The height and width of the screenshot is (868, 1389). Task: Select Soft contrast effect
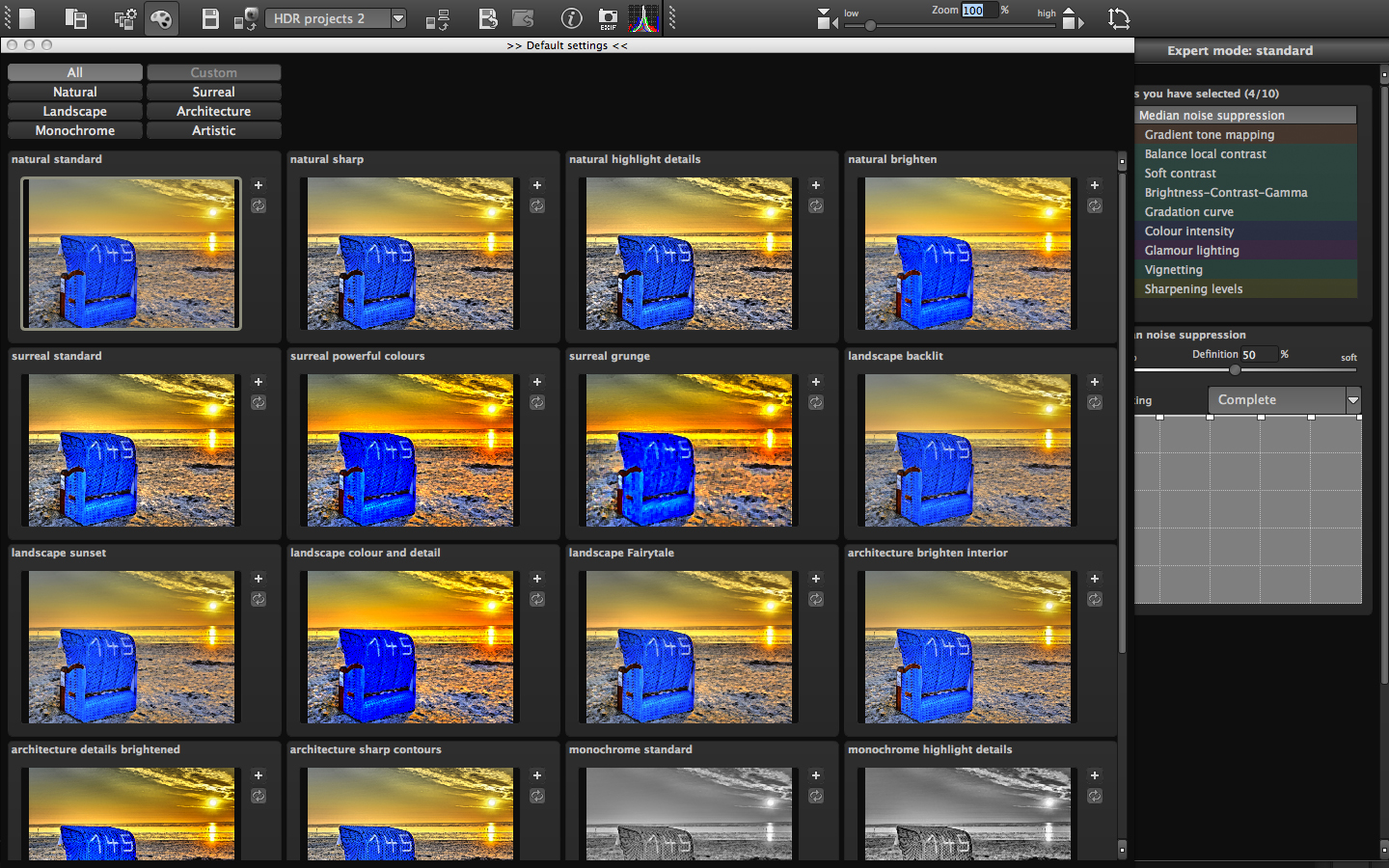click(1245, 173)
